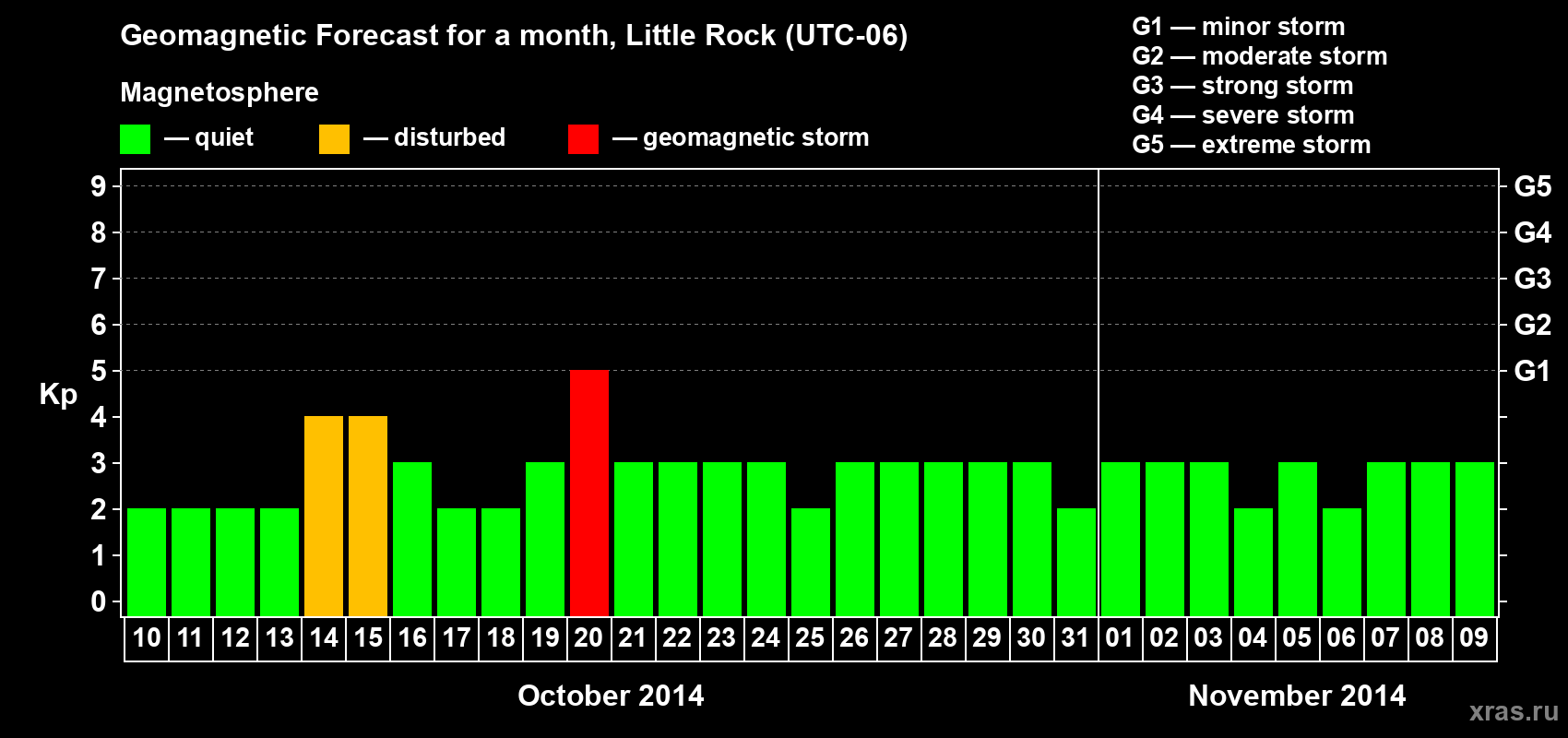Click the green bar for October 10

pos(147,562)
